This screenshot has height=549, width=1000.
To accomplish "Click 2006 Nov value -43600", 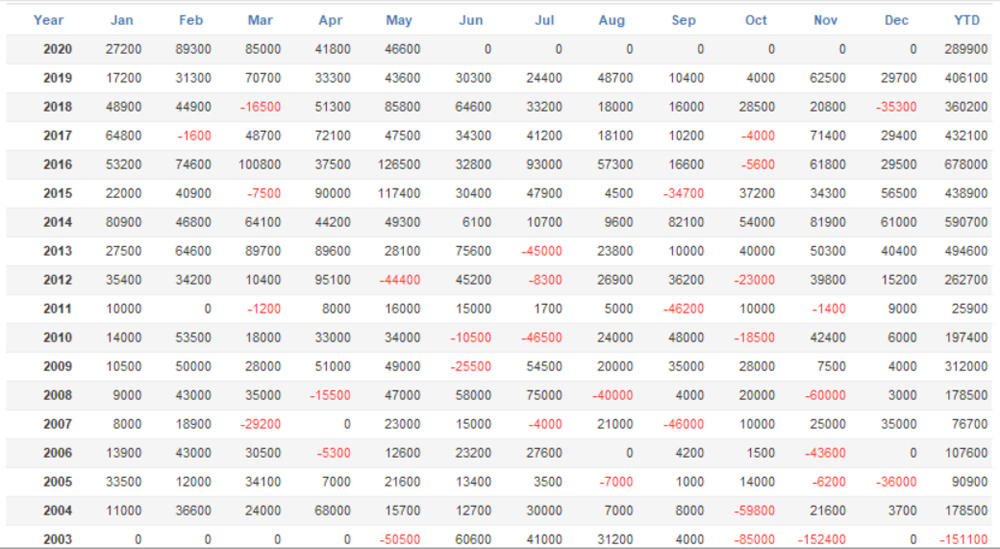I will [825, 453].
